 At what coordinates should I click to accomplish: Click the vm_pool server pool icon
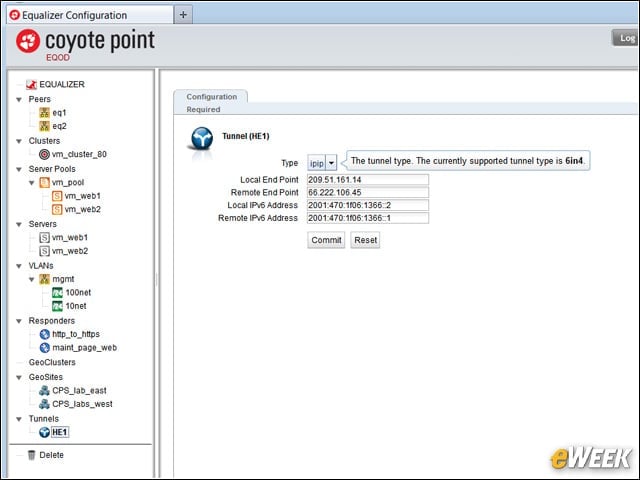coord(44,182)
